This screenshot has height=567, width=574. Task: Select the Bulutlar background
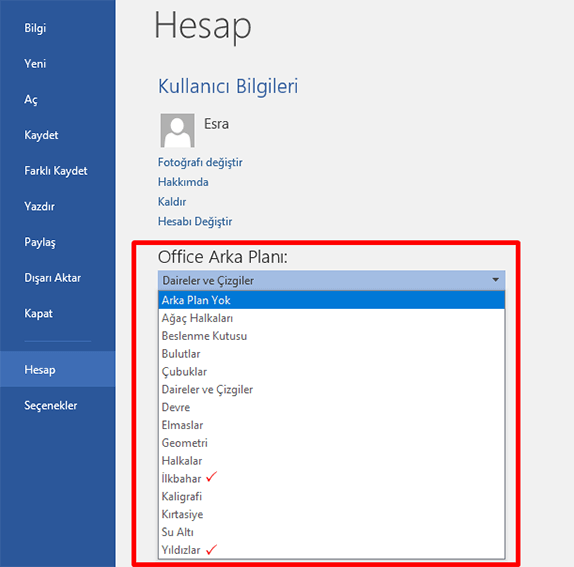click(331, 354)
